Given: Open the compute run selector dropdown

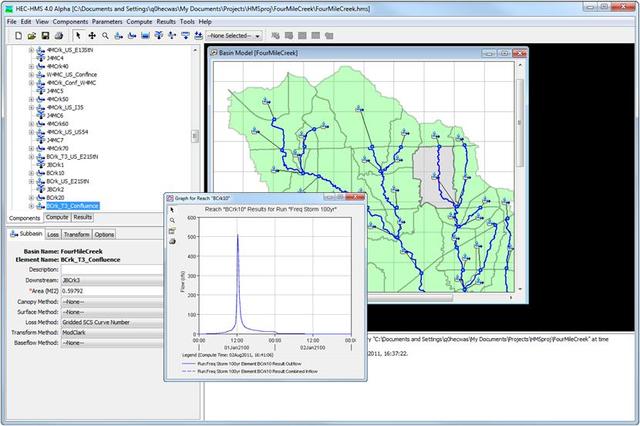Looking at the screenshot, I should (234, 36).
